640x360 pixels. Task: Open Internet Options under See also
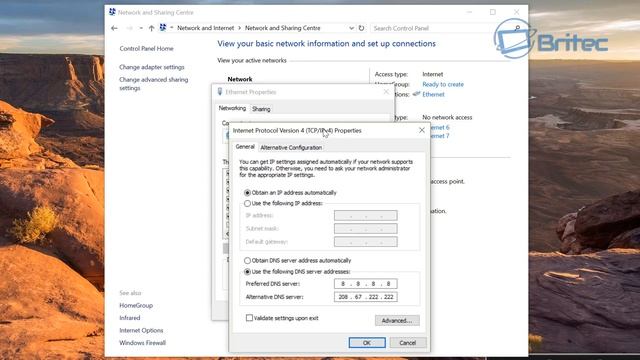click(x=141, y=330)
